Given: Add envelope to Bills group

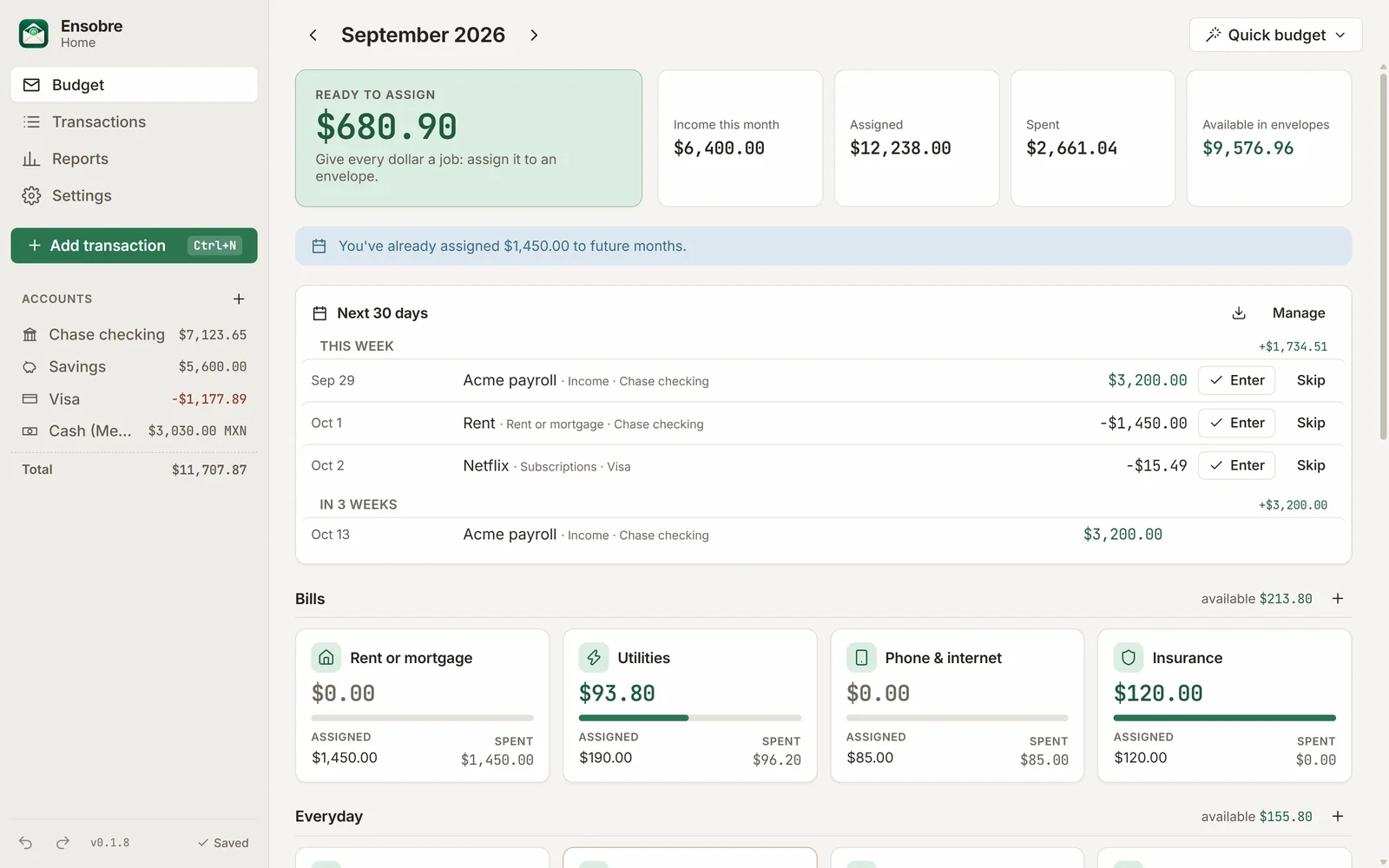Looking at the screenshot, I should [1338, 599].
